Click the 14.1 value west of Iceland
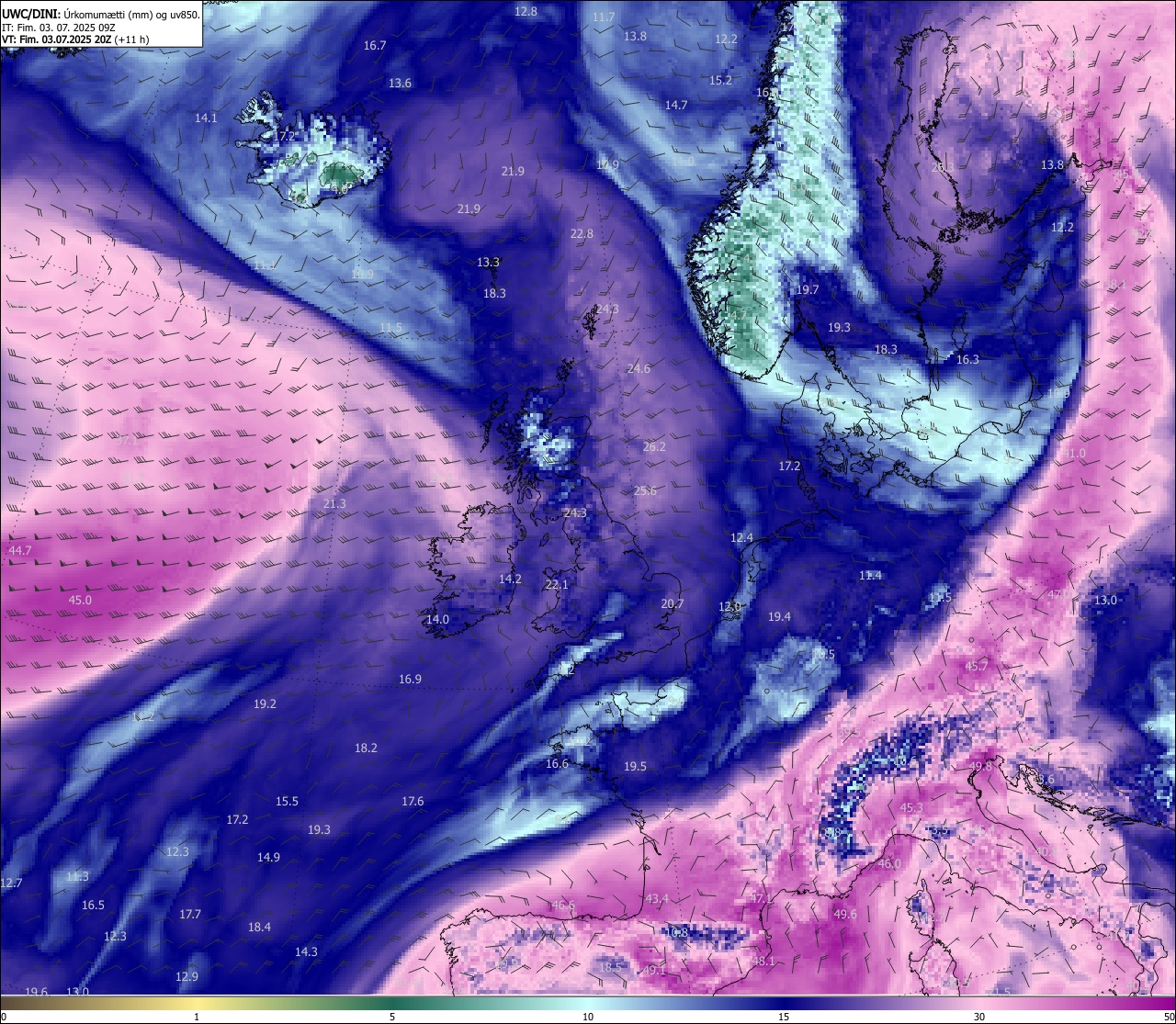 pos(206,118)
